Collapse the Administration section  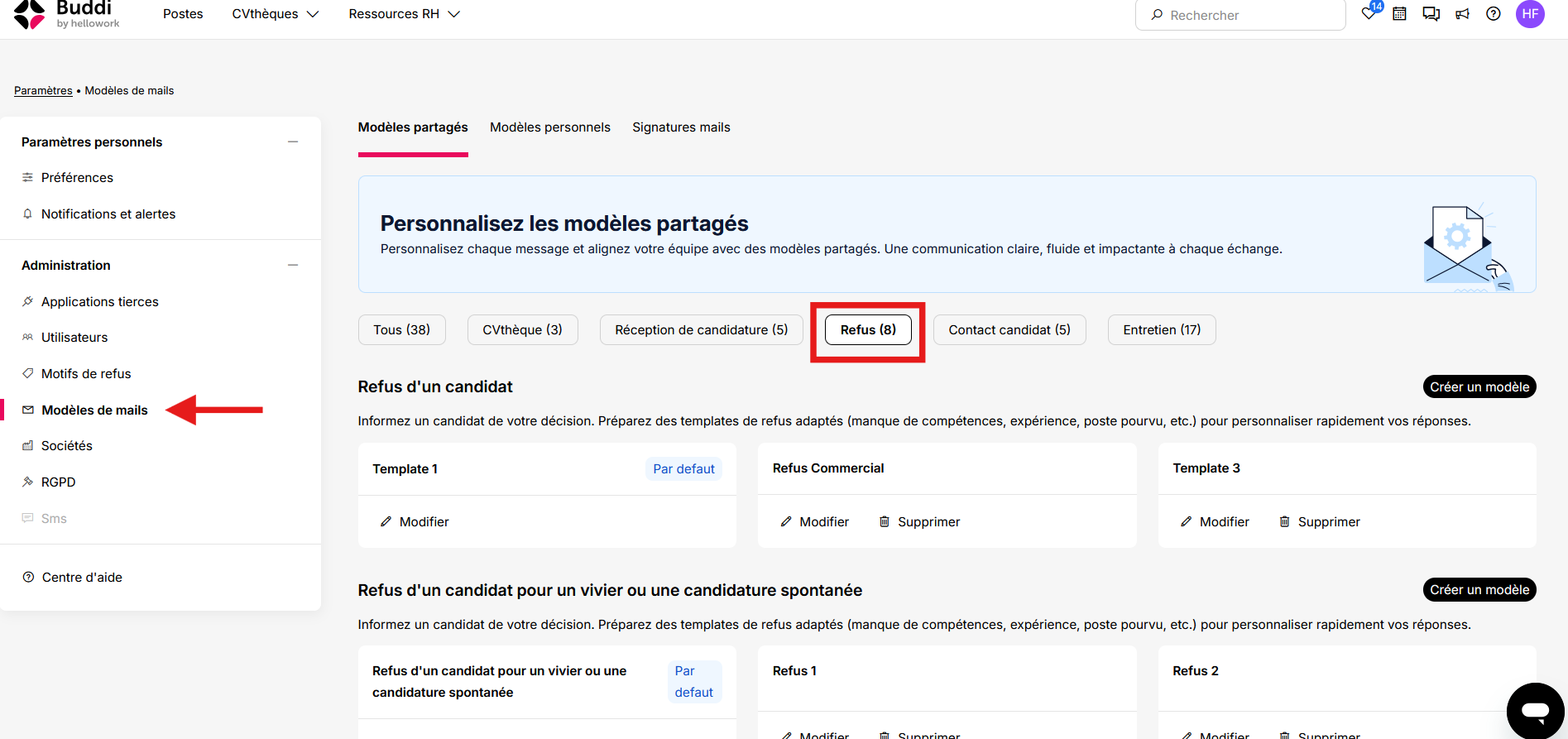[293, 266]
